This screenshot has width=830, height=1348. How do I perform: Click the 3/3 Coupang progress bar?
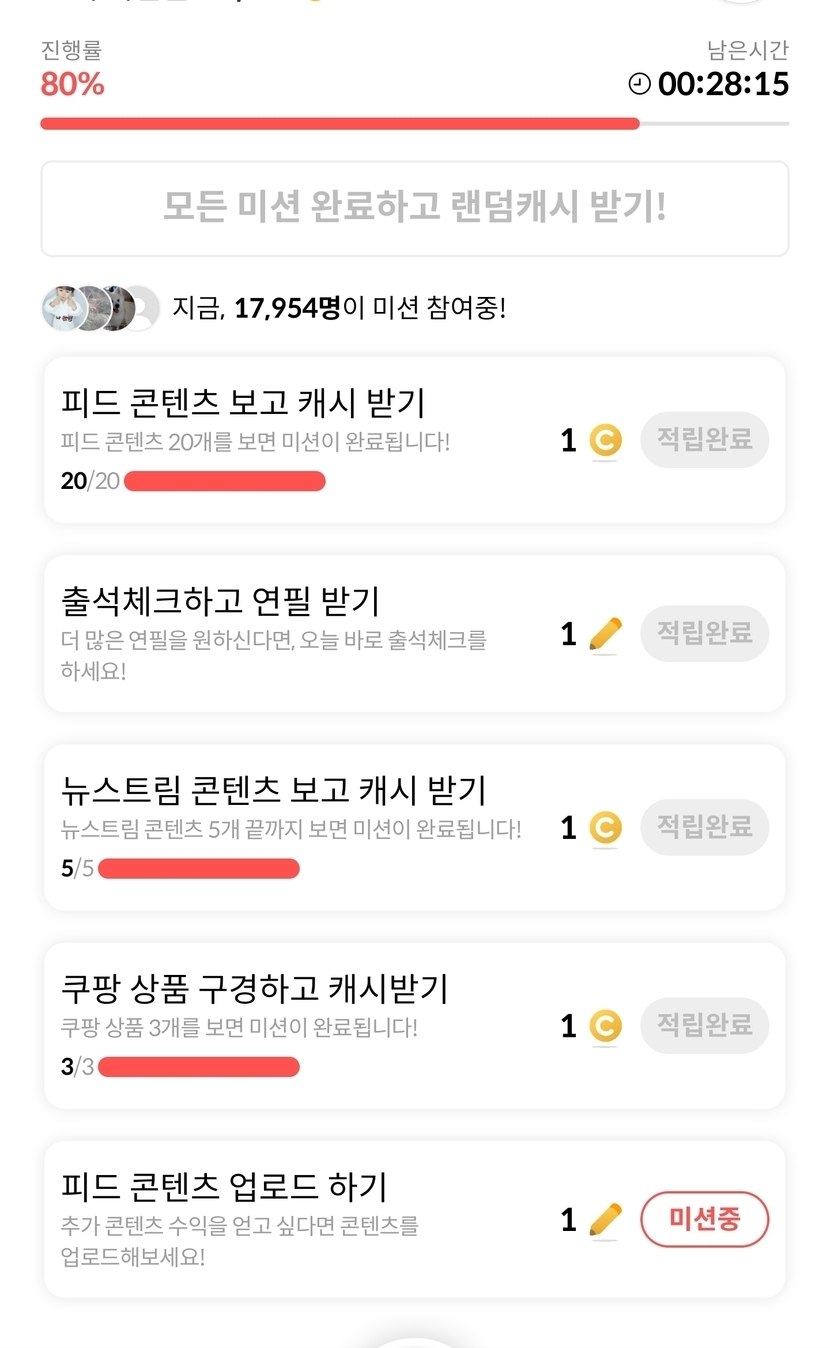(198, 1067)
